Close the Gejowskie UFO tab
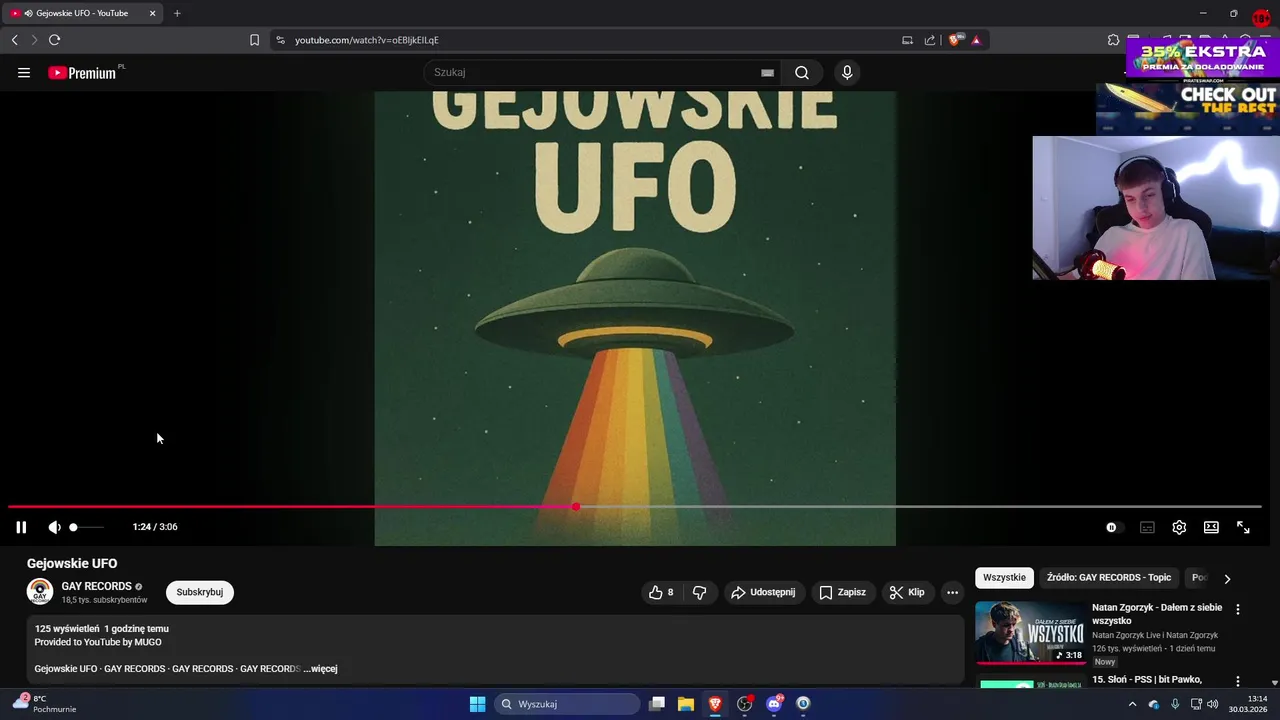Image resolution: width=1280 pixels, height=720 pixels. pyautogui.click(x=152, y=13)
